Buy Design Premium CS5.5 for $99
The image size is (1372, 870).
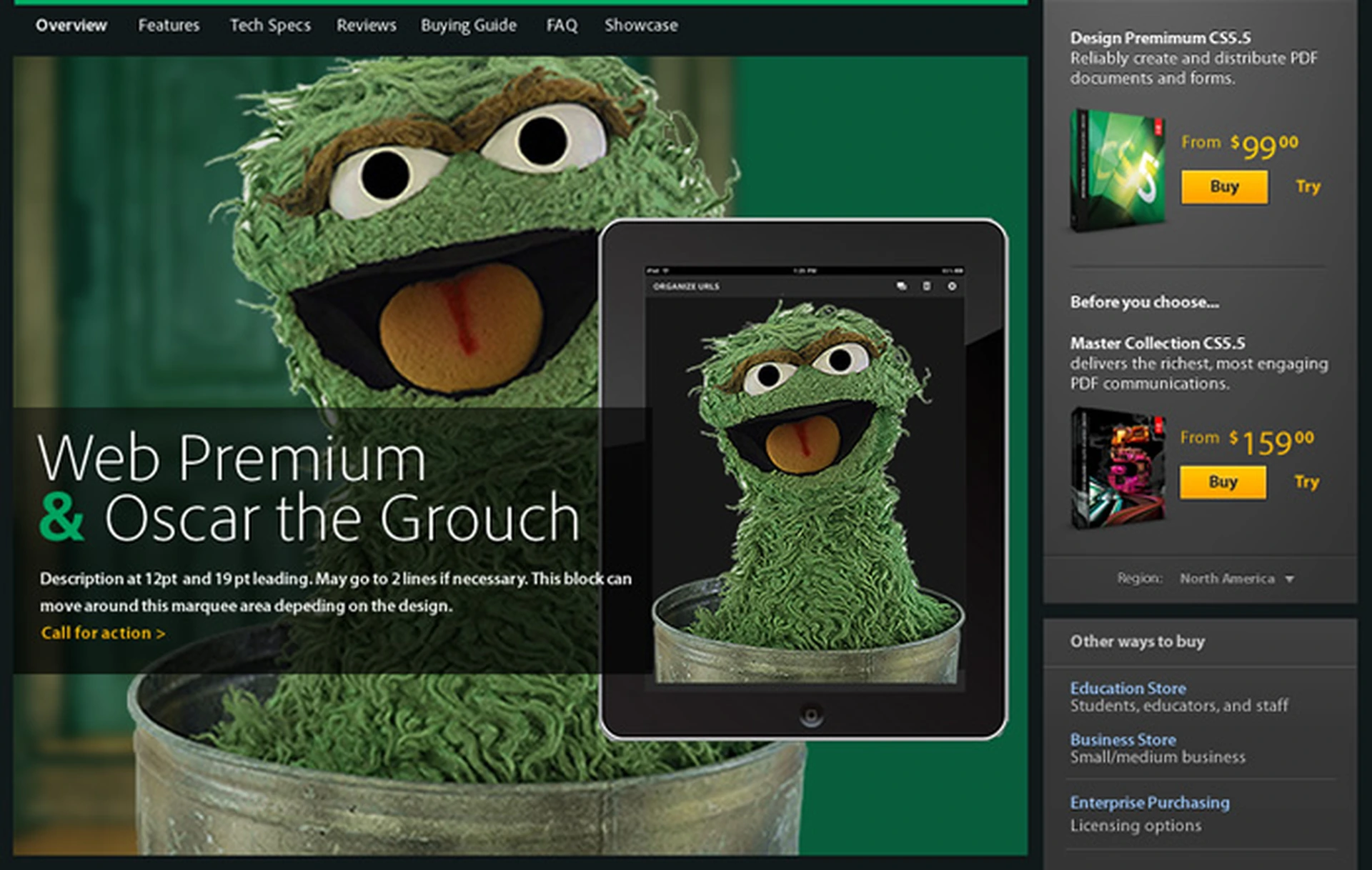click(x=1224, y=187)
